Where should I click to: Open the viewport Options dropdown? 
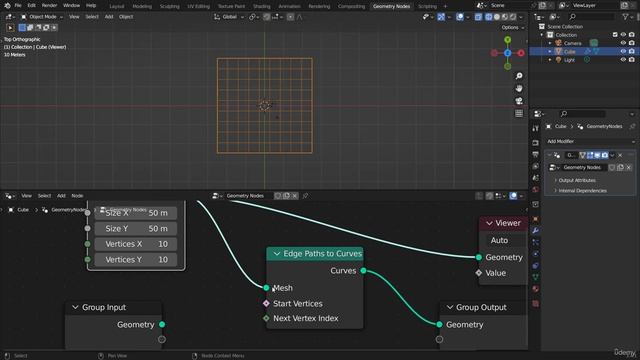pos(513,27)
